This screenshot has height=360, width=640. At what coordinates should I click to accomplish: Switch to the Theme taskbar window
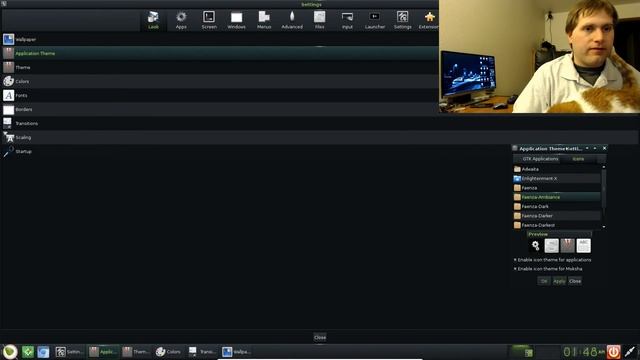tap(136, 351)
